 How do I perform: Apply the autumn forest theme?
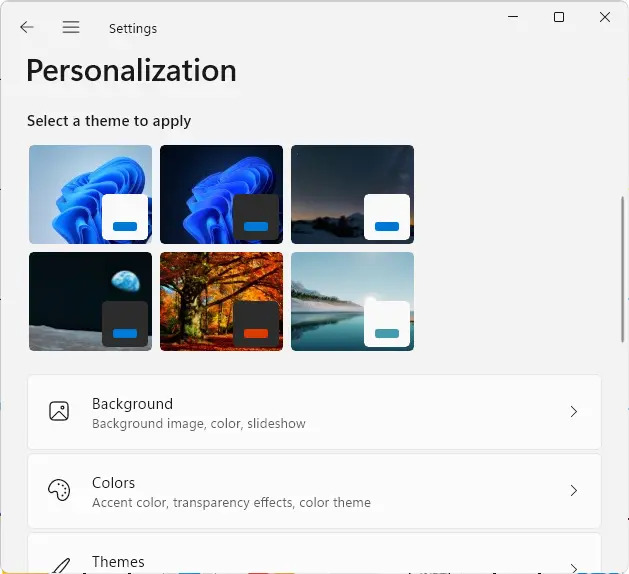[x=221, y=302]
